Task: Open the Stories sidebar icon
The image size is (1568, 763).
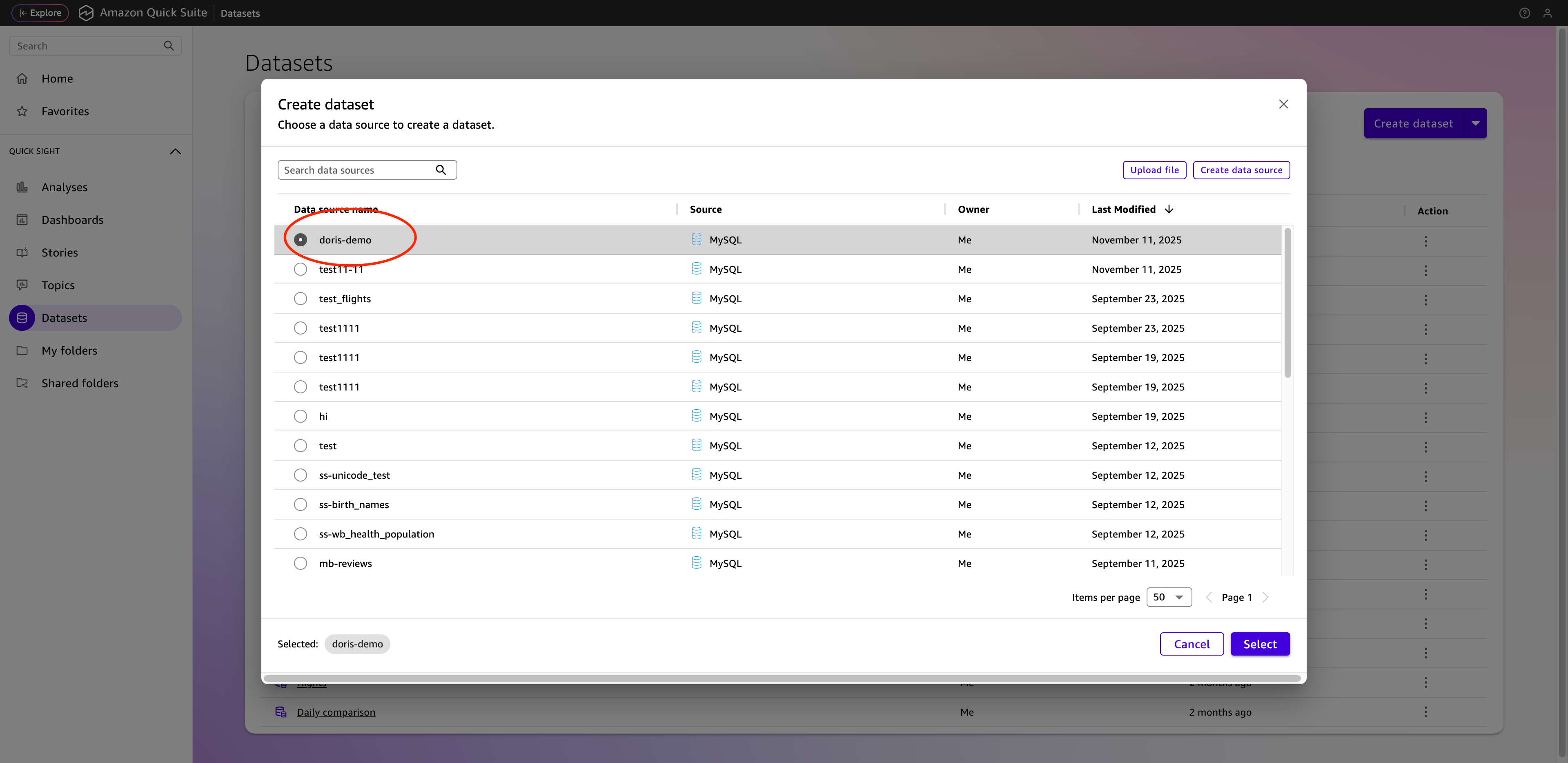Action: (22, 252)
